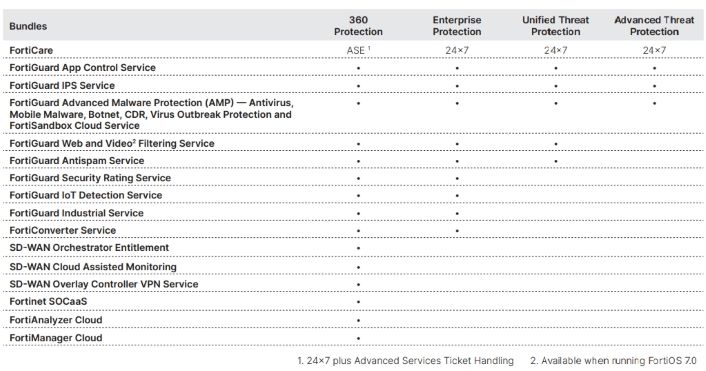Click the Unified Threat Protection header
Screen dimensions: 706x371
555,26
